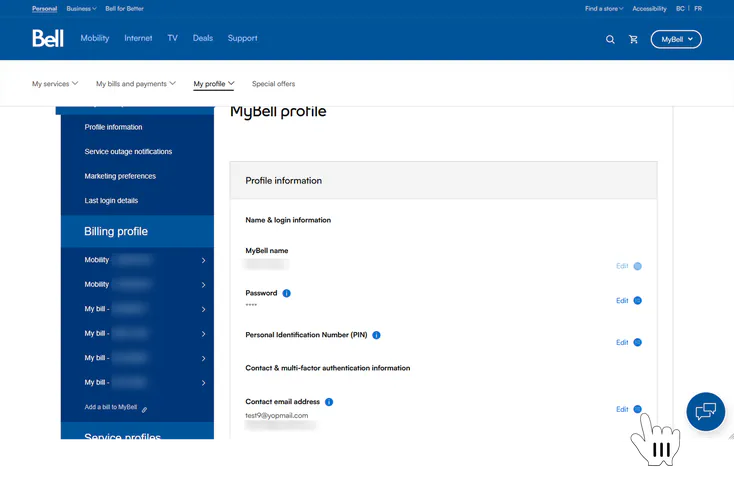Click Edit link for Personal Identification Number
Screen dimensions: 734x480
point(622,342)
